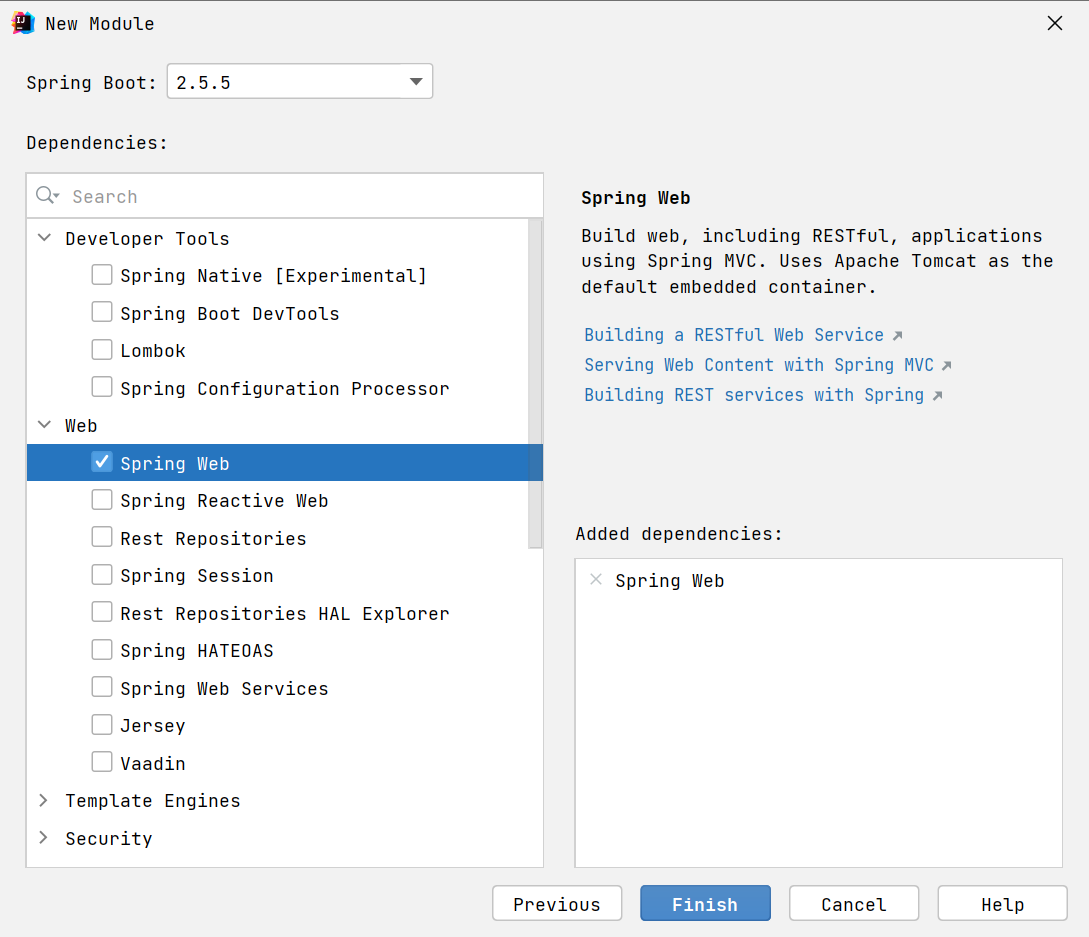The height and width of the screenshot is (937, 1089).
Task: Select the Lombok row label
Action: tap(153, 351)
